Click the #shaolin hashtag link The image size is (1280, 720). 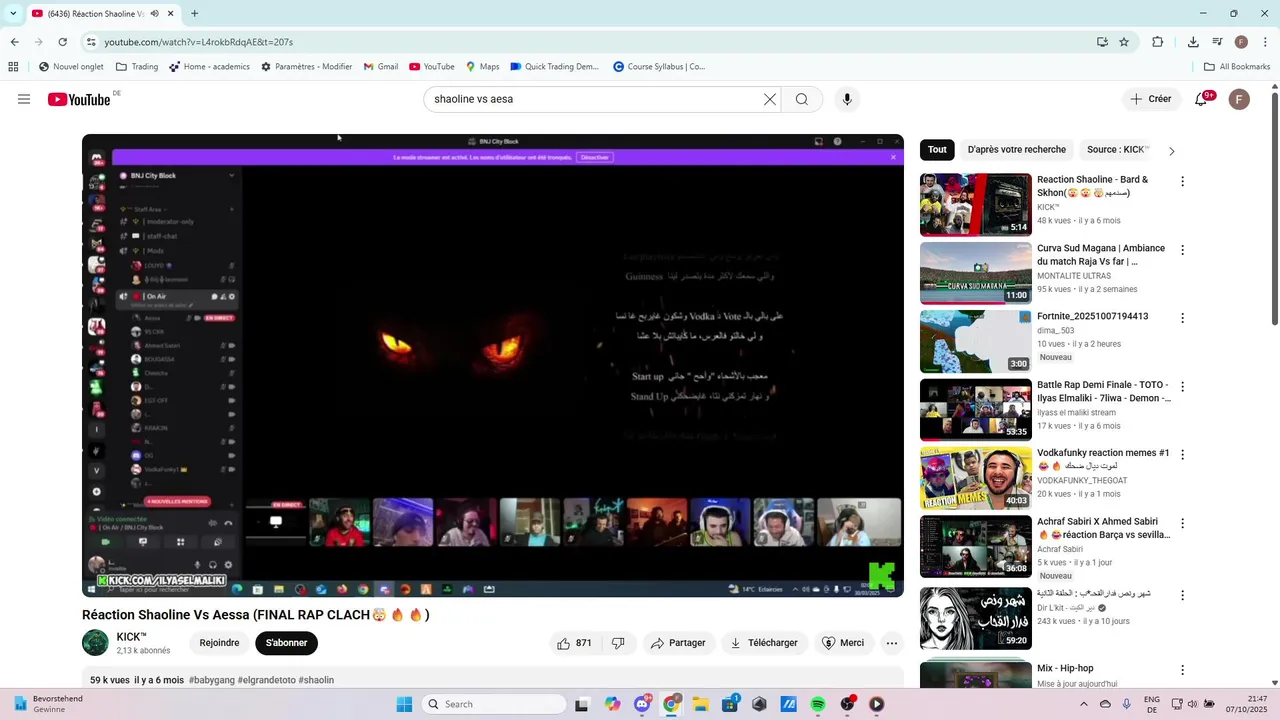316,680
